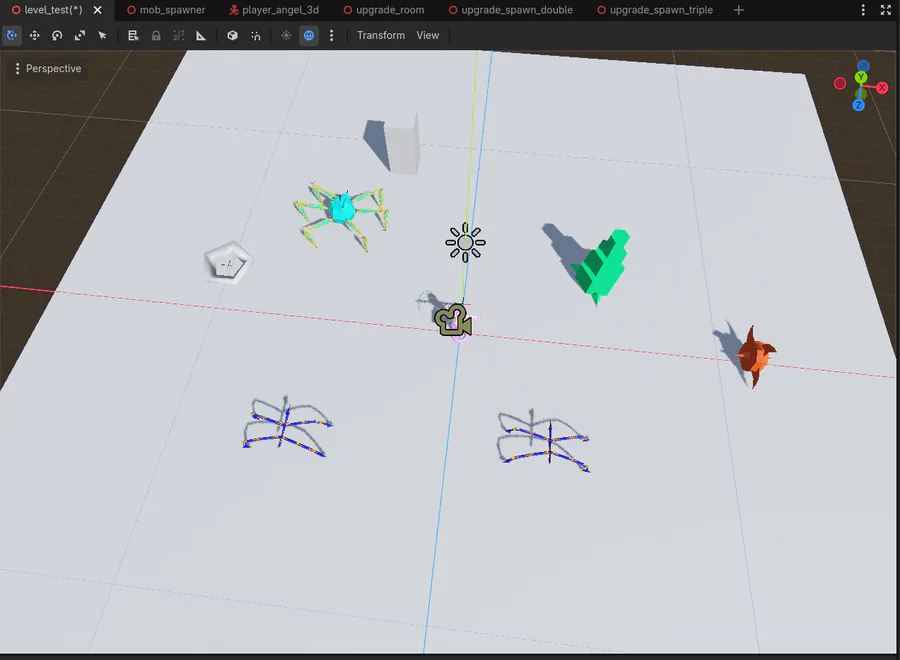Open the Transform menu
Screen dimensions: 900x660
click(x=381, y=36)
